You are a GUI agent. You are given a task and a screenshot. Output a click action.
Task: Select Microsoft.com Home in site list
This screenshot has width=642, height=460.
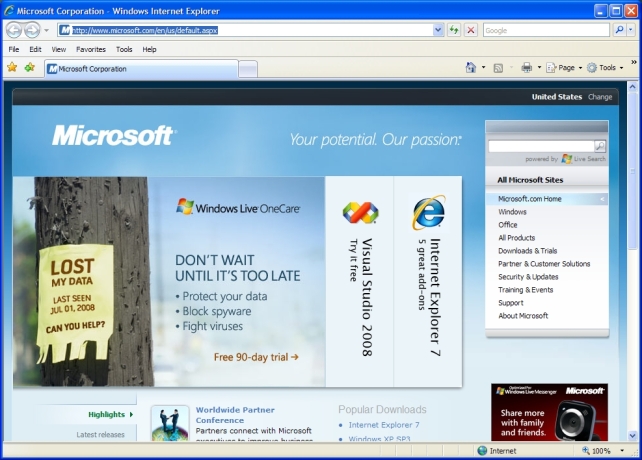pos(546,199)
